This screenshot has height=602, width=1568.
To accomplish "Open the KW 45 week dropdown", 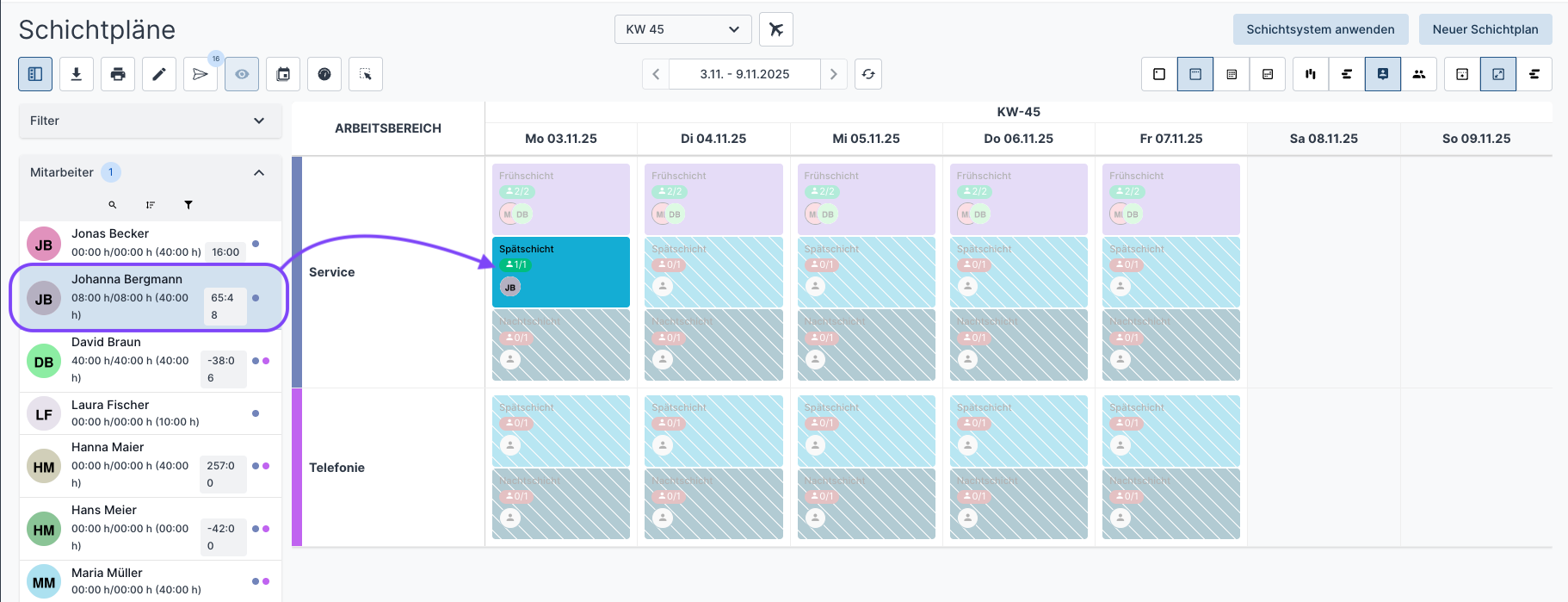I will pos(682,29).
